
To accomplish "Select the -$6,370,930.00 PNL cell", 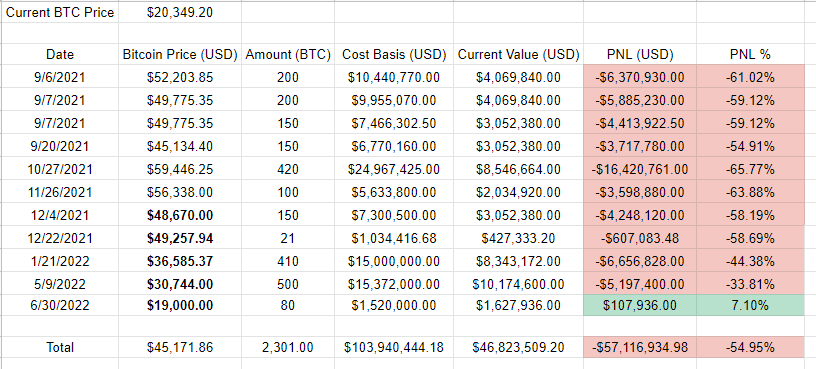I will coord(641,78).
